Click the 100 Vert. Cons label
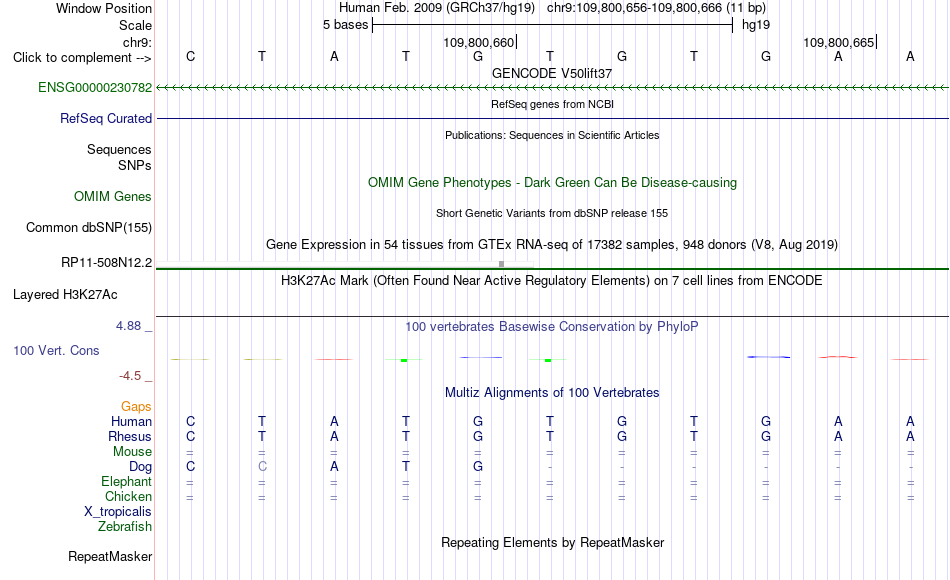The width and height of the screenshot is (950, 580). [56, 350]
